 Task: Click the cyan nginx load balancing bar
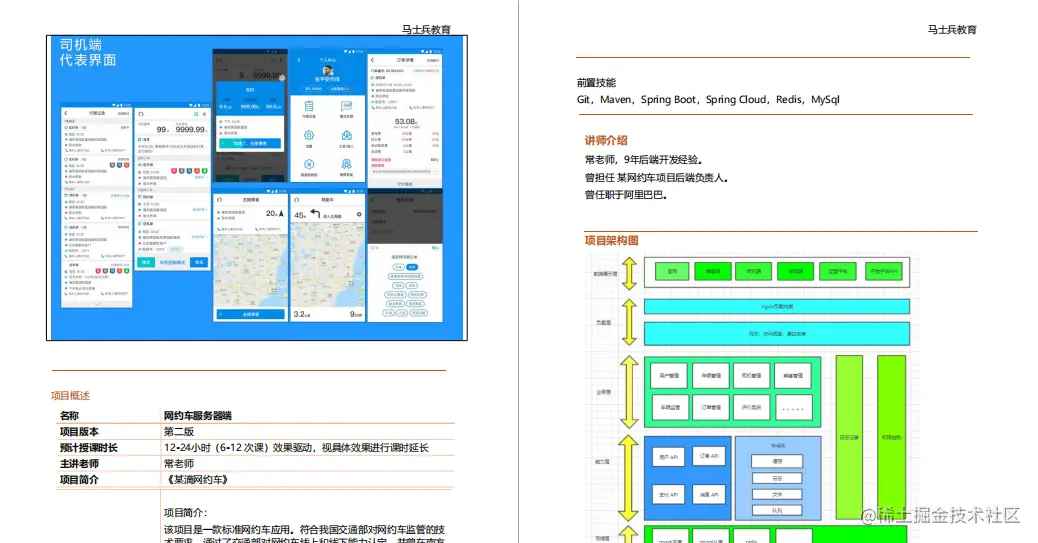coord(777,307)
